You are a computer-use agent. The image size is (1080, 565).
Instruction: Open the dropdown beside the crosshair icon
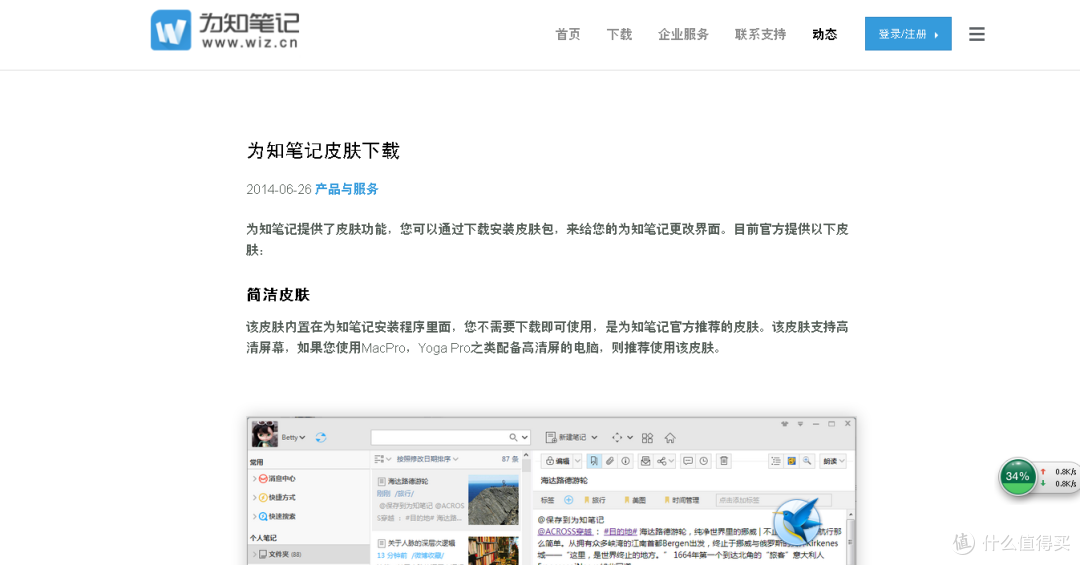[630, 437]
